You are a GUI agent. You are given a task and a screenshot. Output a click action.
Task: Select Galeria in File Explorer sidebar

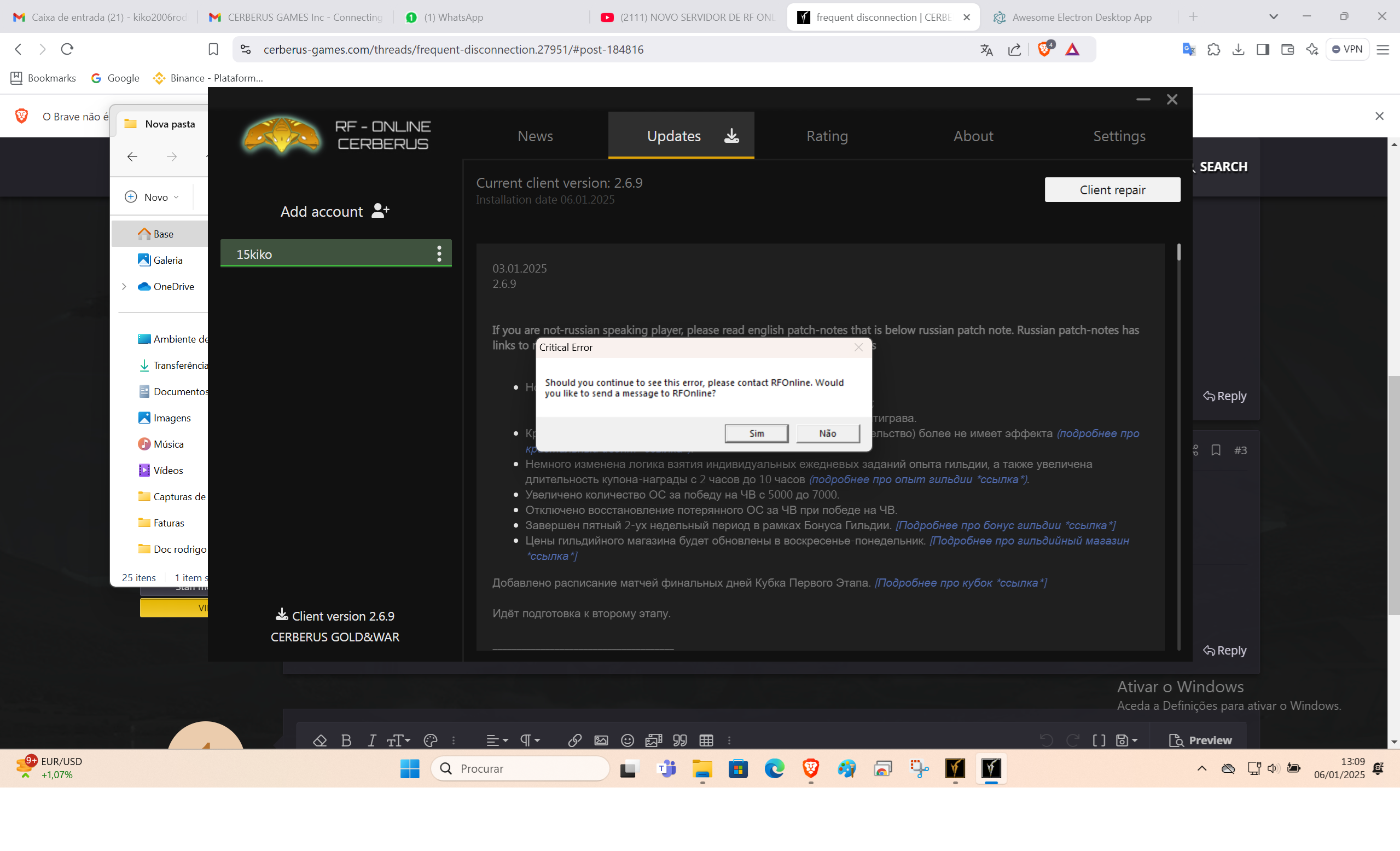(x=160, y=260)
